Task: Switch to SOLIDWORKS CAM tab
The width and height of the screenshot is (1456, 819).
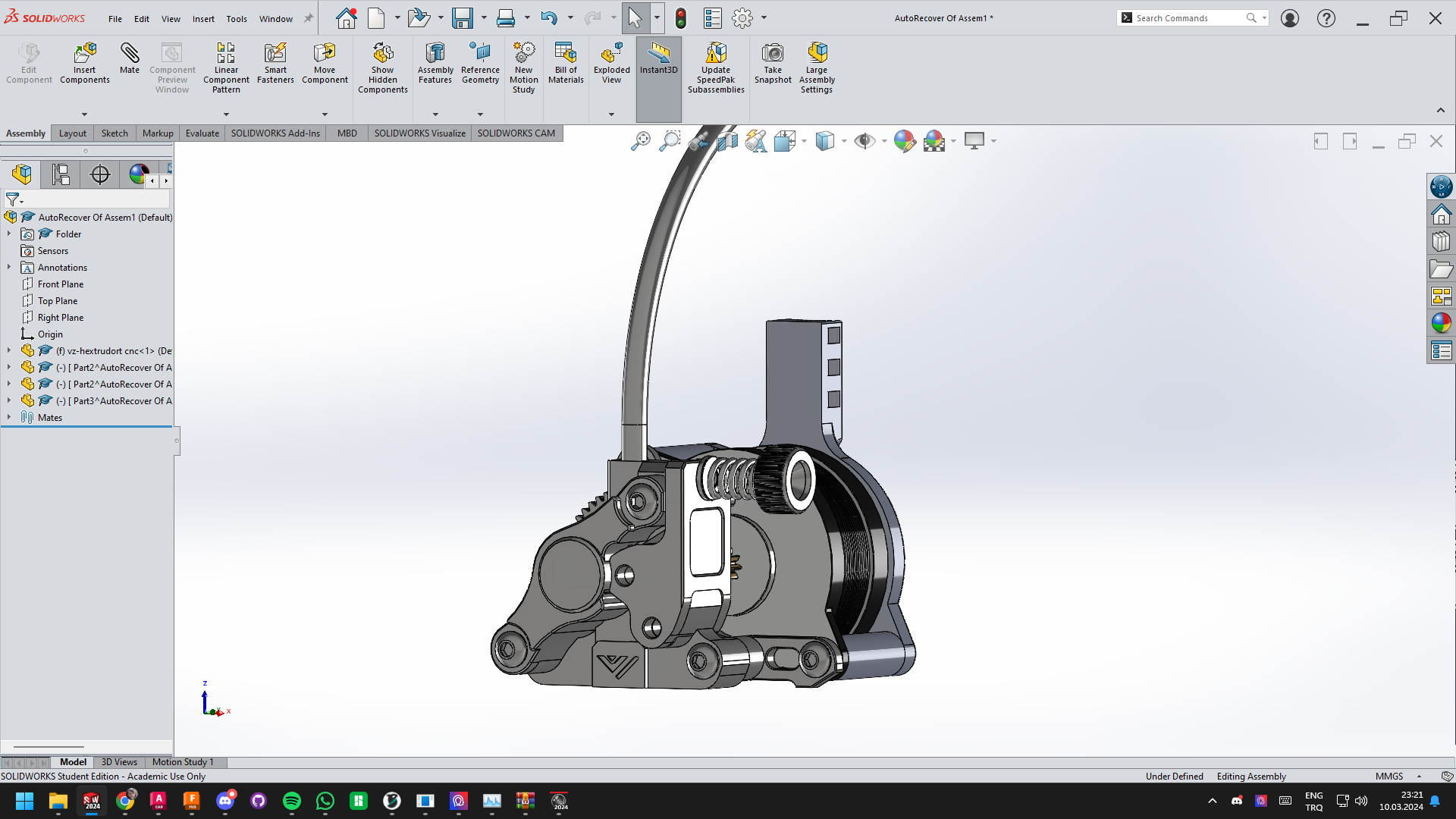Action: coord(516,133)
